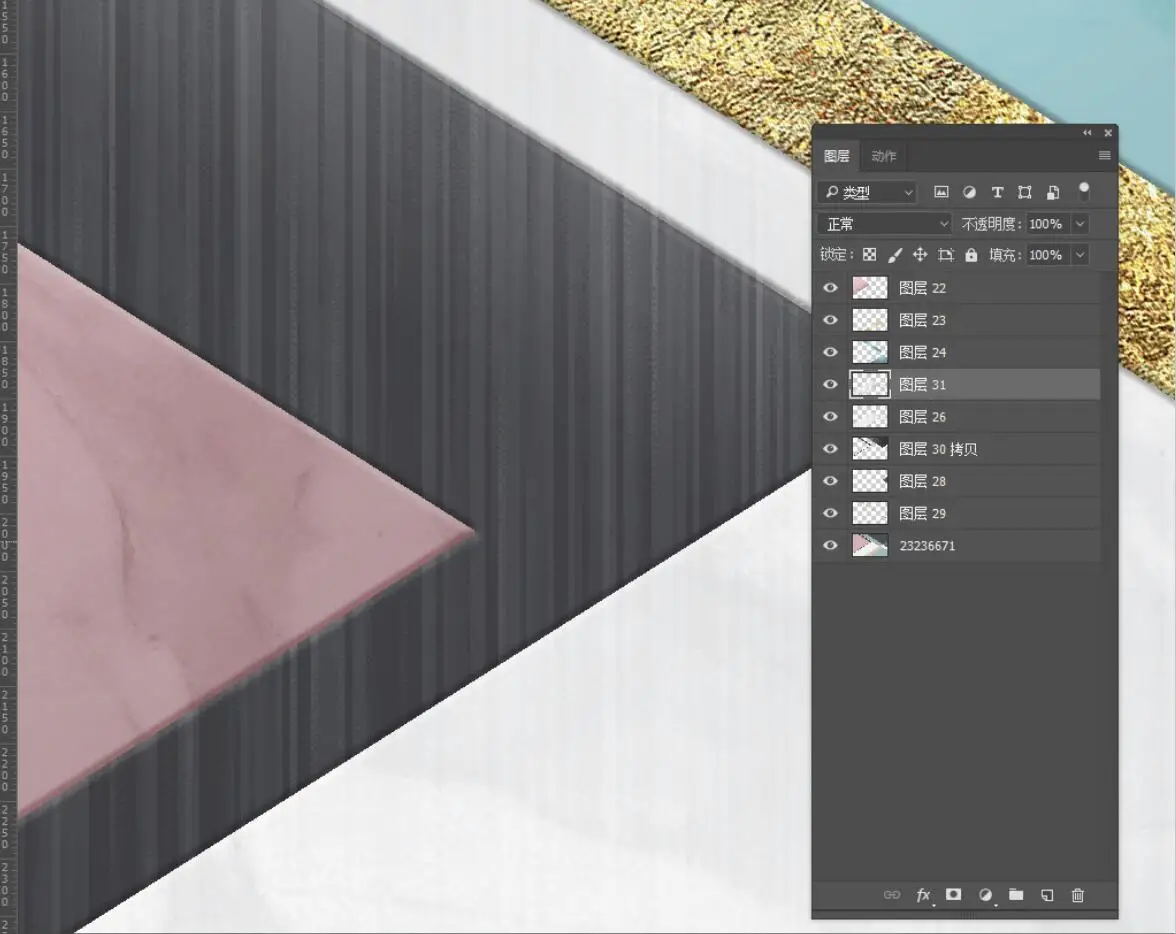Filter layers by type (T) icon
The height and width of the screenshot is (934, 1176).
(997, 192)
